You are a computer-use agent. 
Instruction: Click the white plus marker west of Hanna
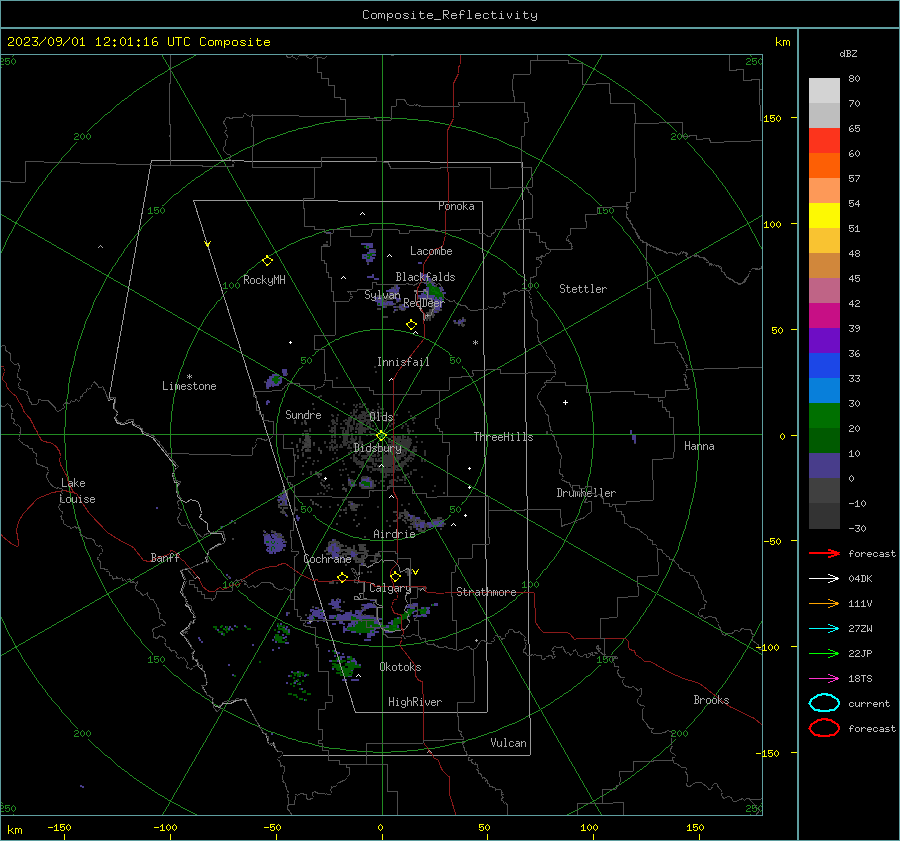click(x=565, y=402)
